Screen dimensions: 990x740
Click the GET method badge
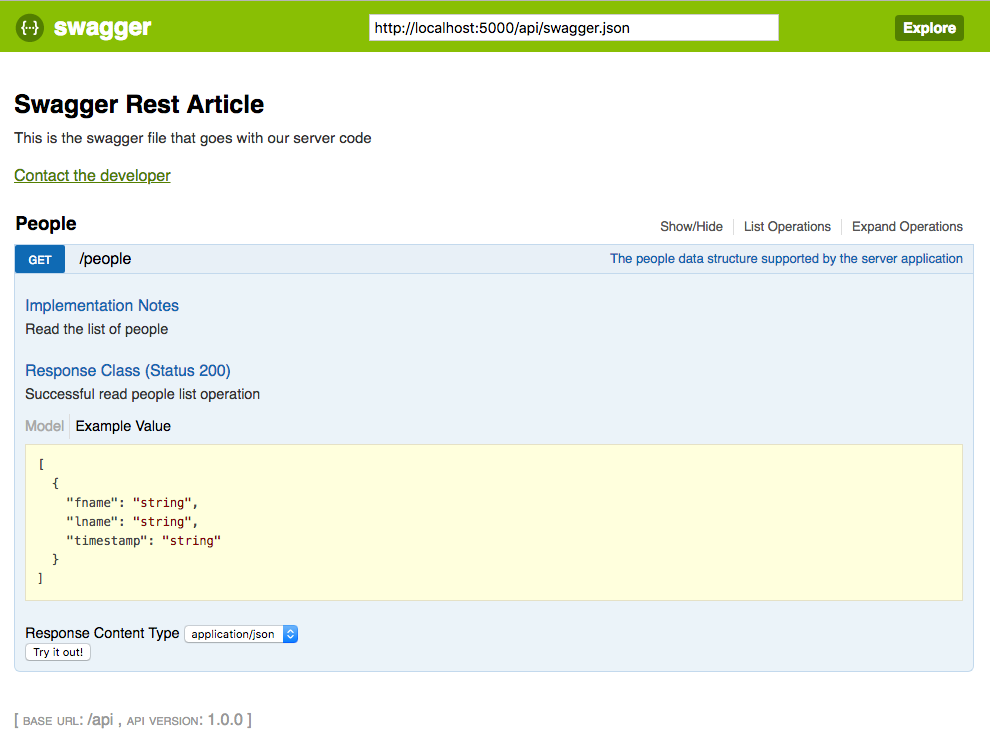(40, 260)
